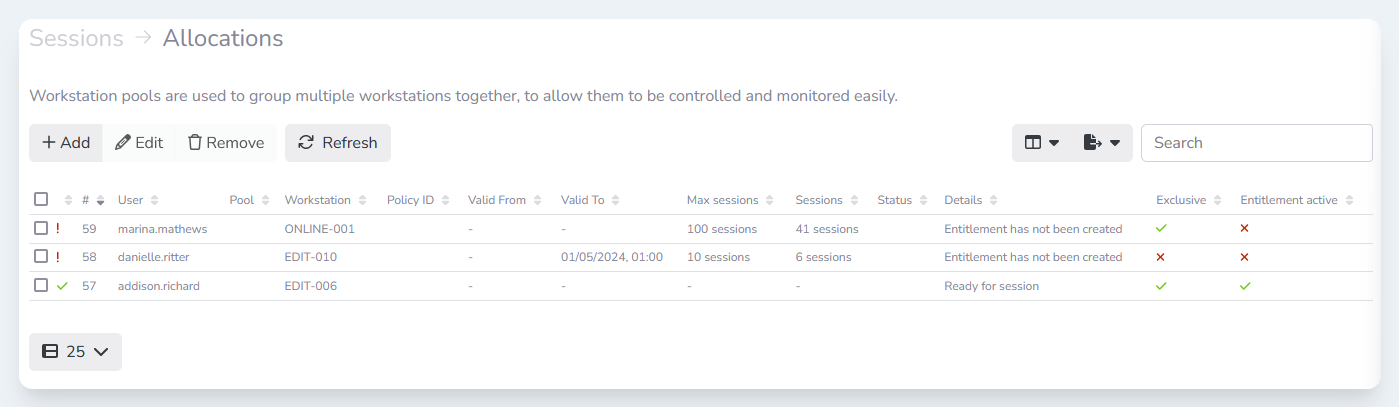Expand the 25 rows-per-page selector
Viewport: 1399px width, 407px height.
pyautogui.click(x=75, y=352)
